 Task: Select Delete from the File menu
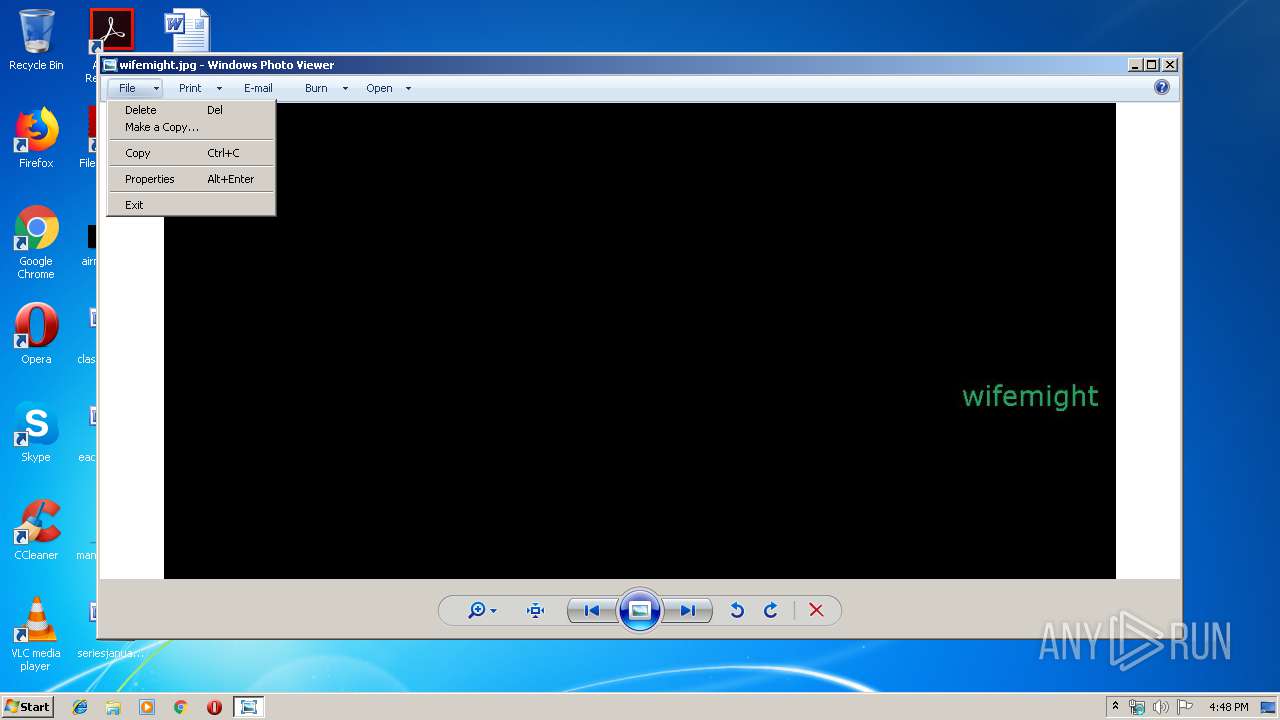[191, 110]
